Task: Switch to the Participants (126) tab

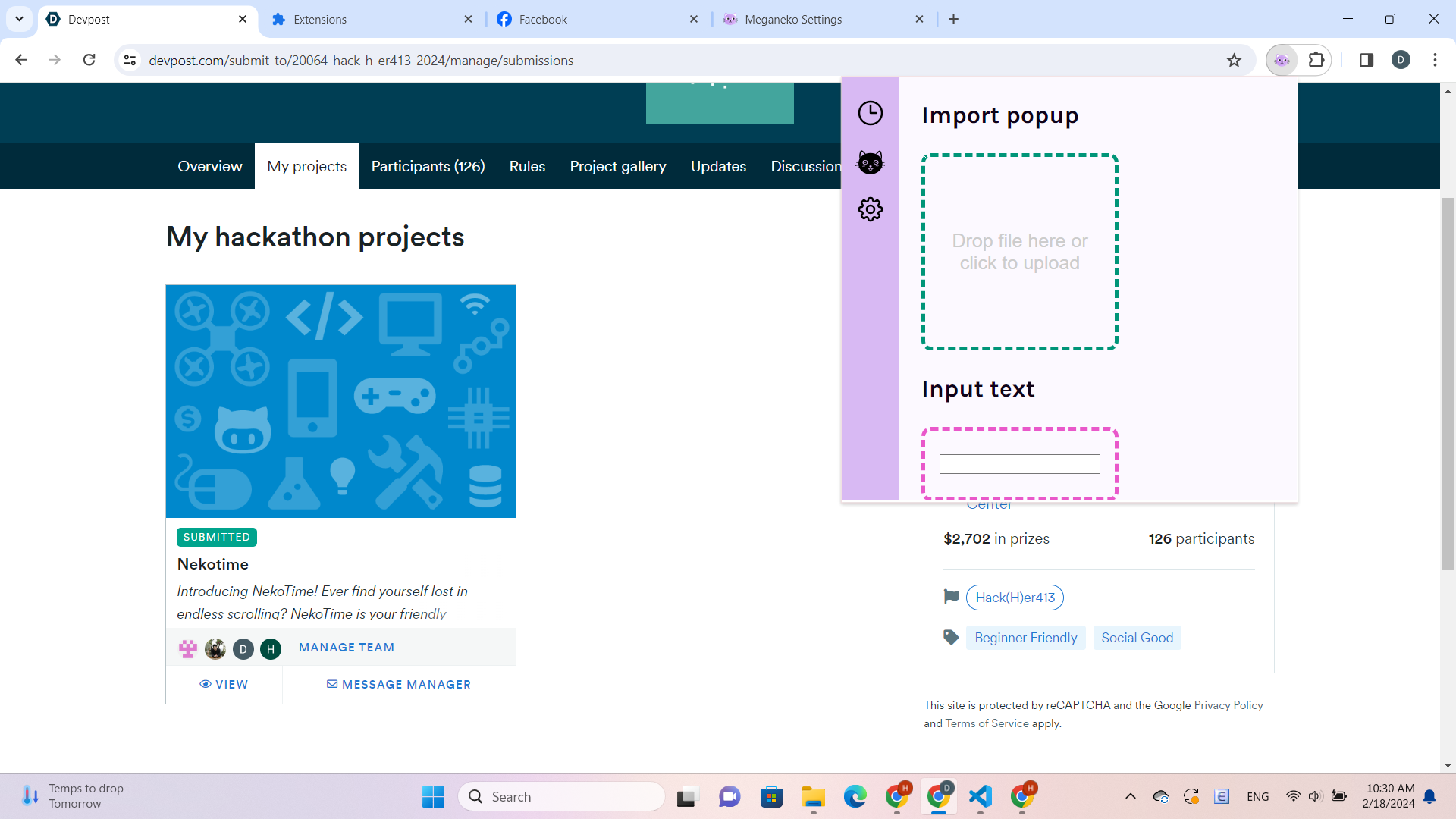Action: [x=428, y=166]
